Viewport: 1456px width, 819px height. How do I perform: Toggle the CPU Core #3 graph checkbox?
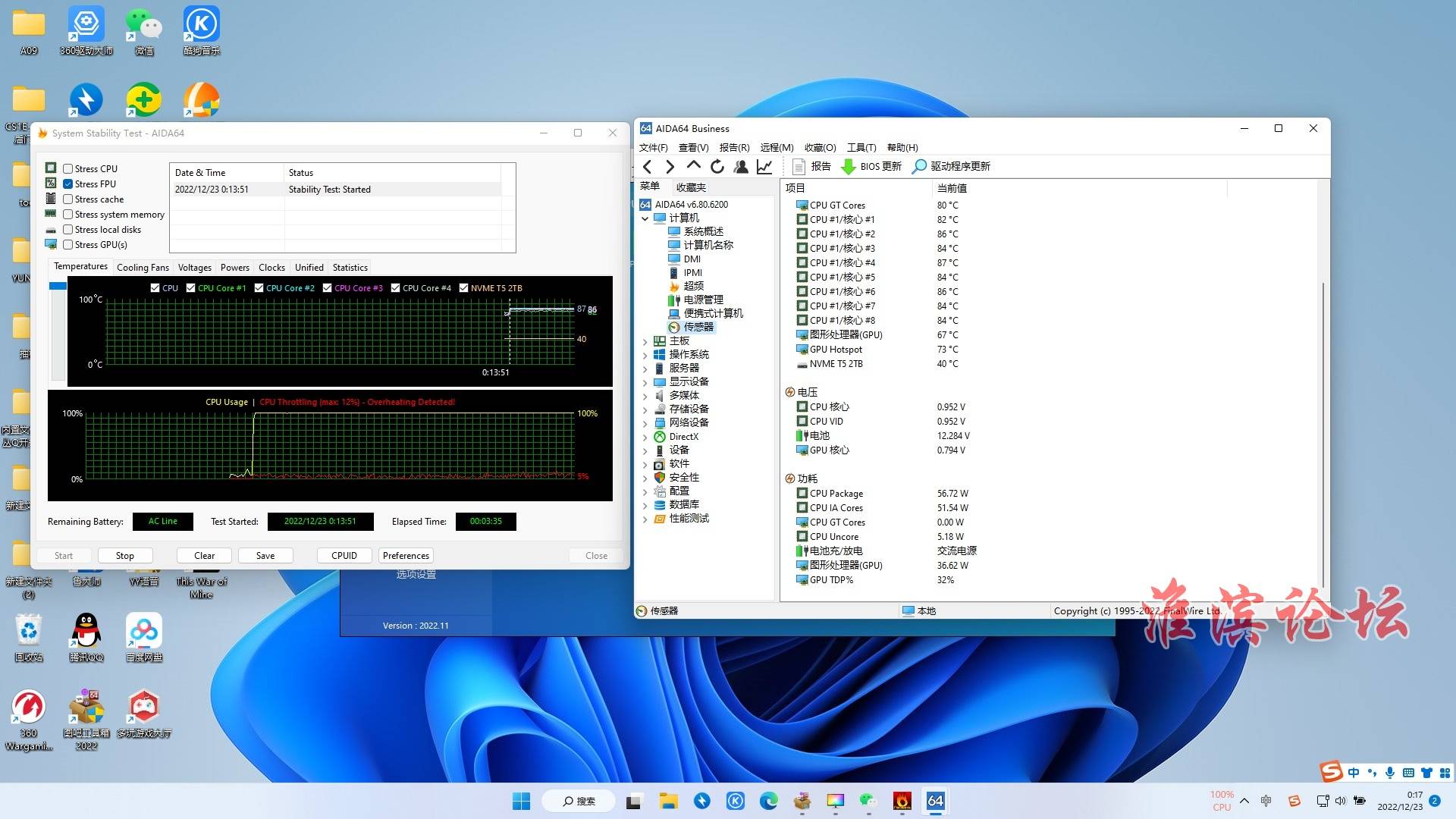tap(327, 288)
